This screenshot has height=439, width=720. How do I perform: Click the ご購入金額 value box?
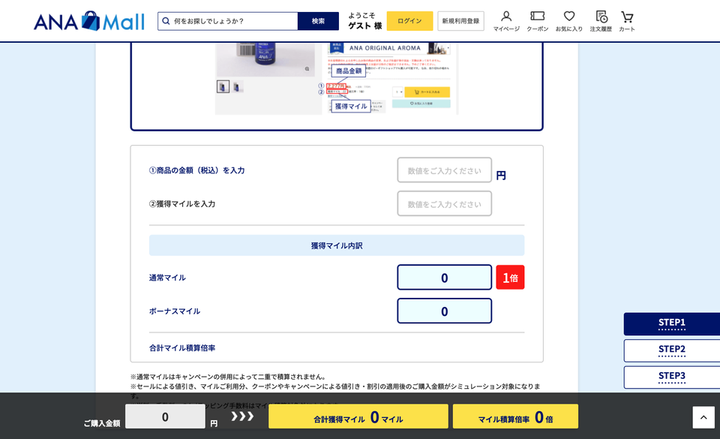click(x=165, y=417)
